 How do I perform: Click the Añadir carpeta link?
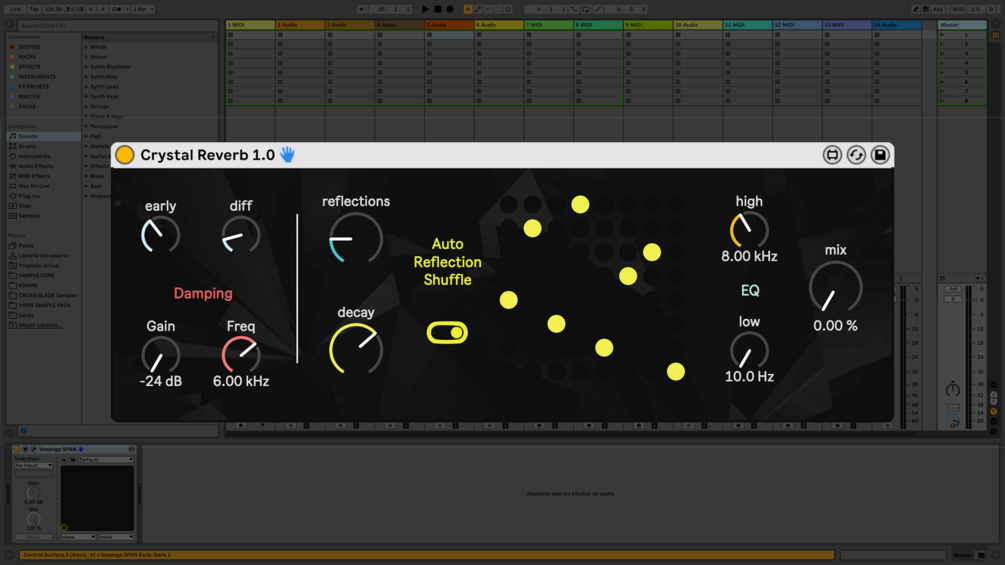tap(40, 325)
